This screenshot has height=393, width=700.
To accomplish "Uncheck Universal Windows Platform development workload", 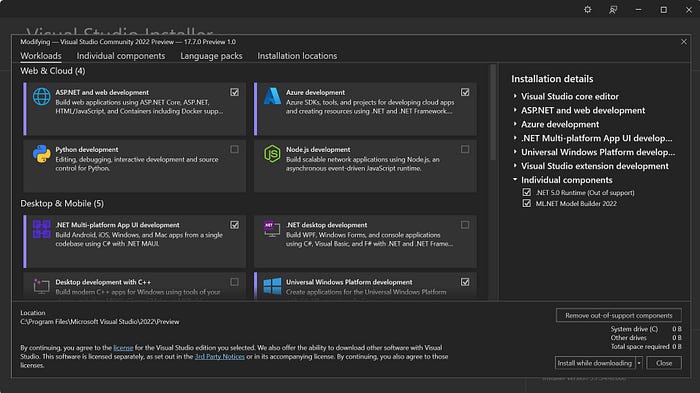I will click(x=465, y=282).
